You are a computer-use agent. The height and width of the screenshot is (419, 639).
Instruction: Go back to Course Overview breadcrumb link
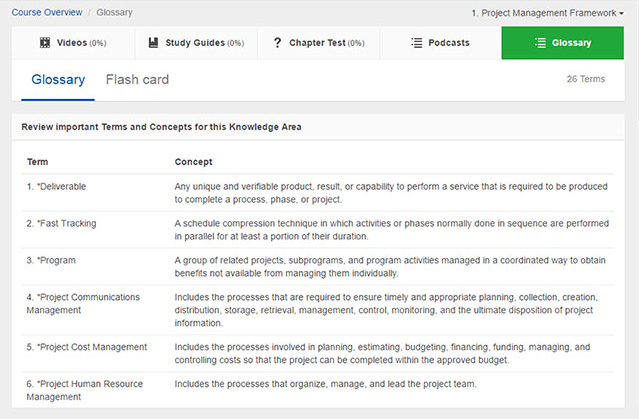47,12
